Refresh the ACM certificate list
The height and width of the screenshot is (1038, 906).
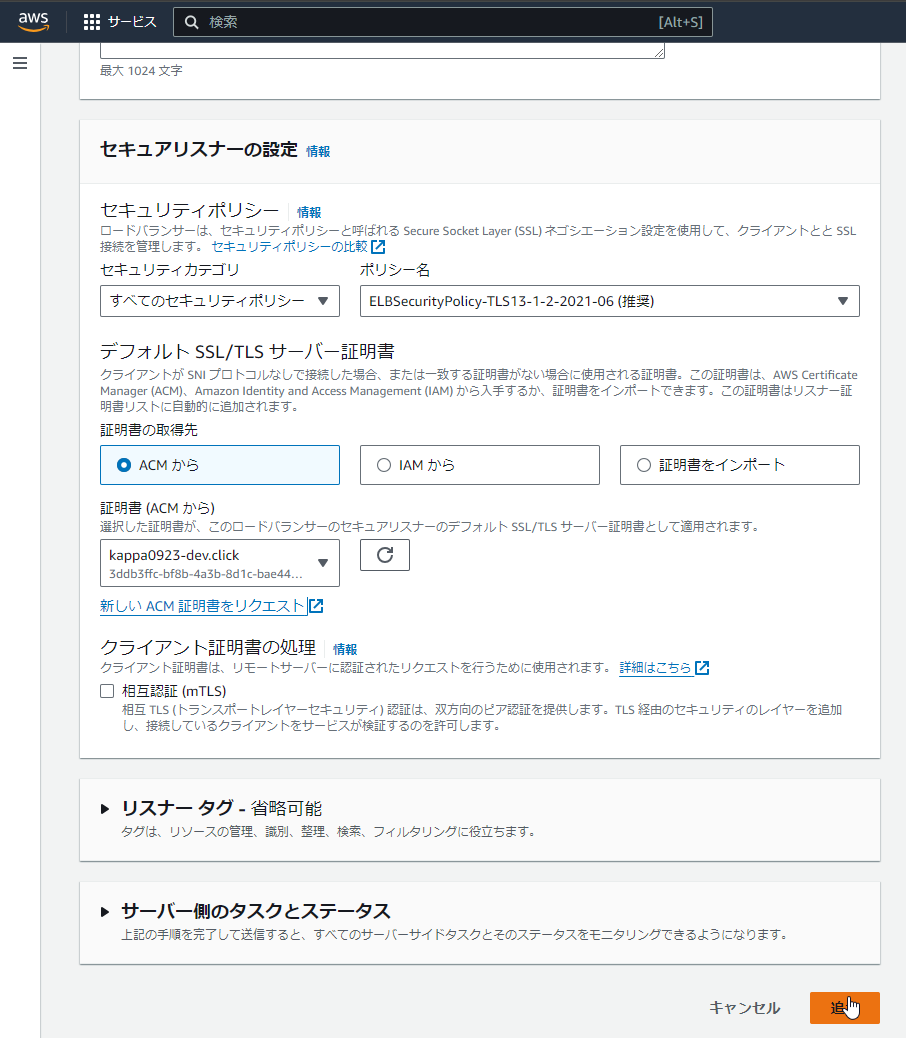[x=385, y=555]
